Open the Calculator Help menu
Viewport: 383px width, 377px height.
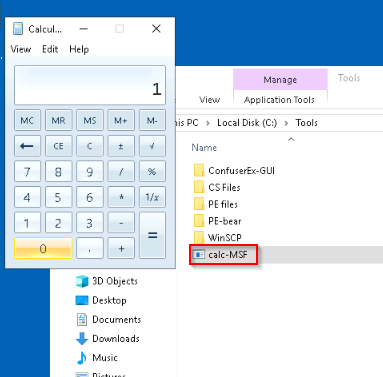[x=79, y=49]
